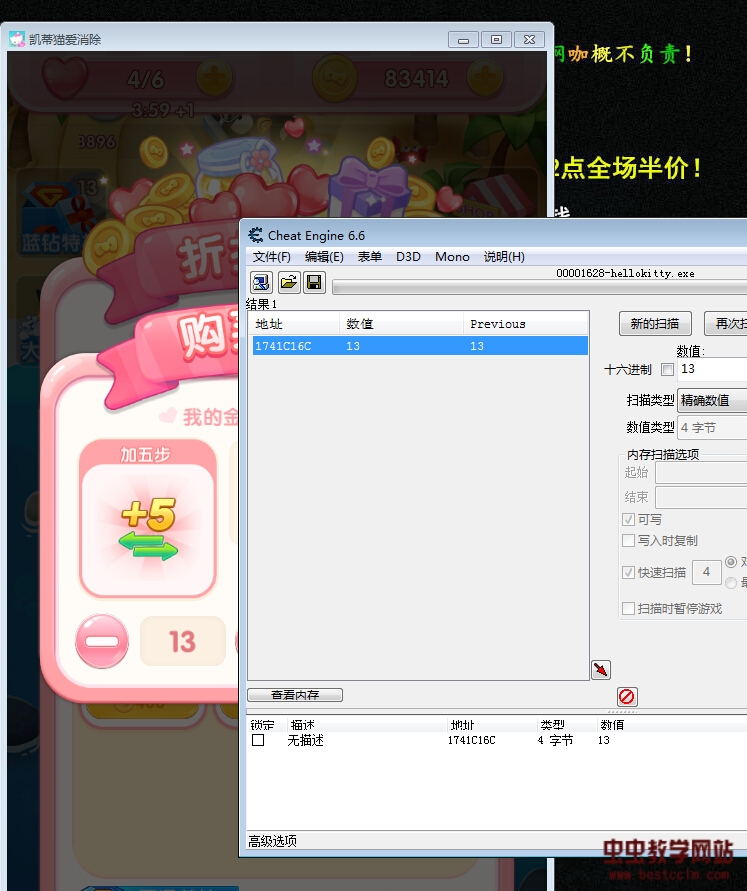This screenshot has height=891, width=747.
Task: Toggle the 十六进制 hex checkbox
Action: point(667,370)
